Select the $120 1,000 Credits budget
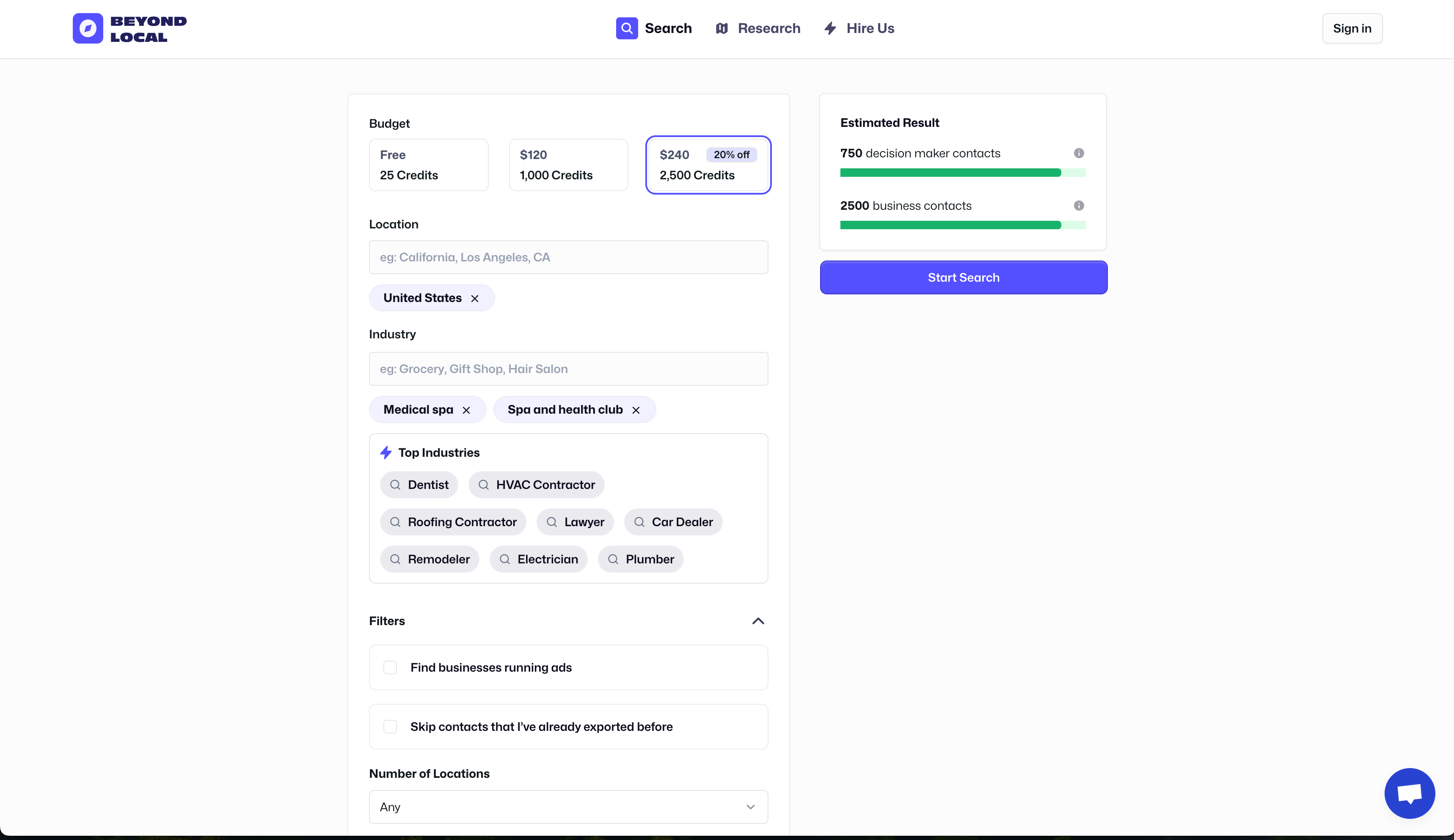The width and height of the screenshot is (1454, 840). 568,165
